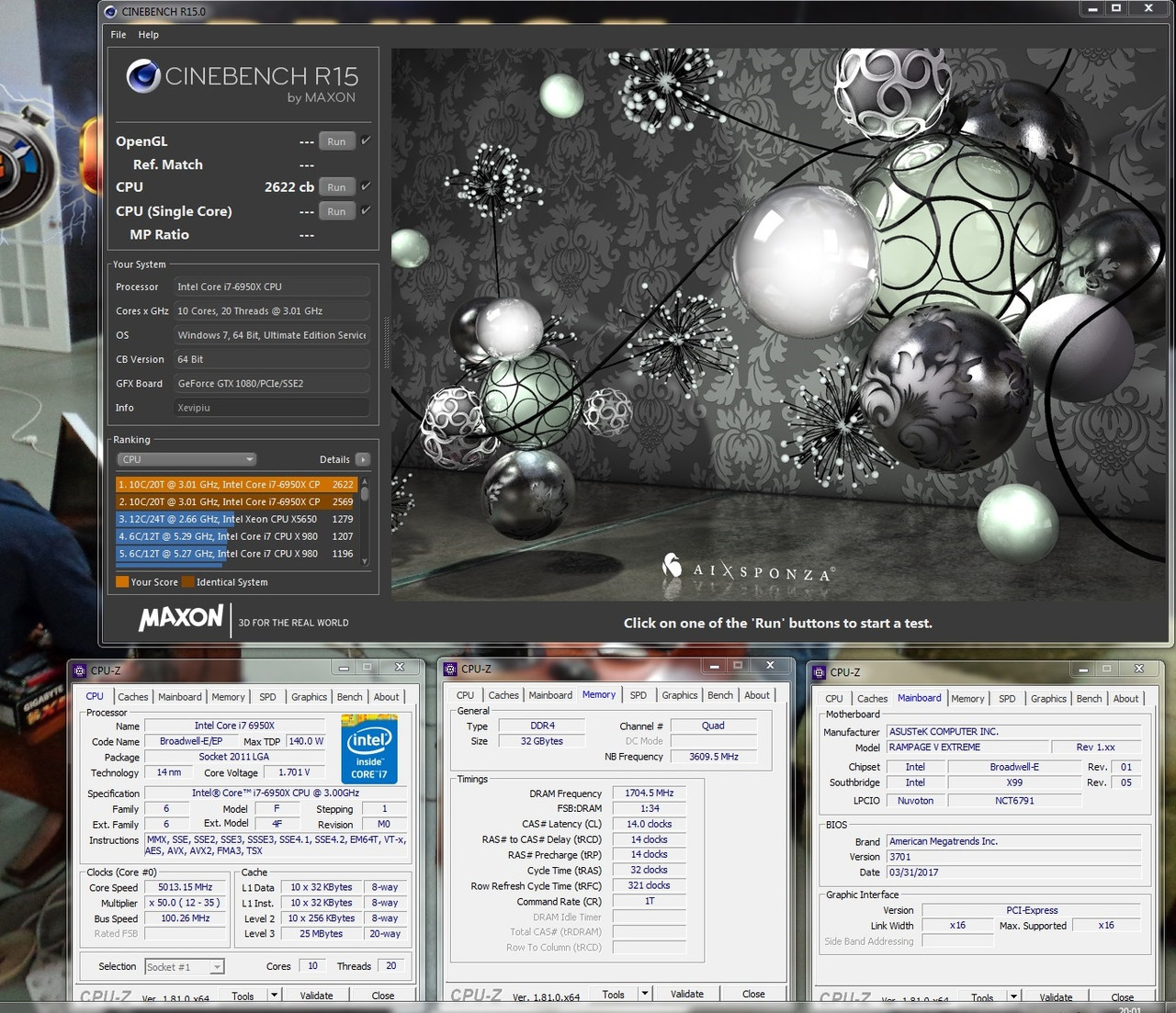The image size is (1176, 1013).
Task: Click the Cinebench render preview image
Action: coord(778,324)
